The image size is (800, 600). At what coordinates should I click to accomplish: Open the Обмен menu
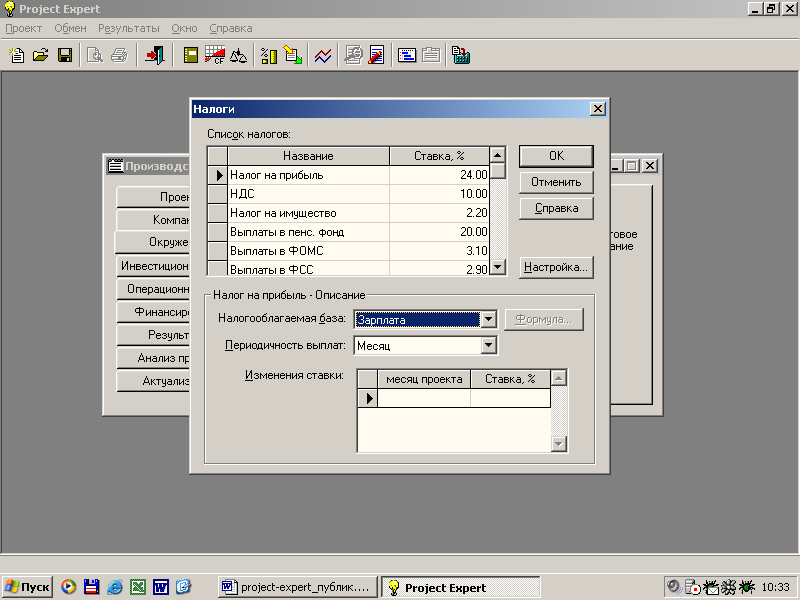(70, 29)
